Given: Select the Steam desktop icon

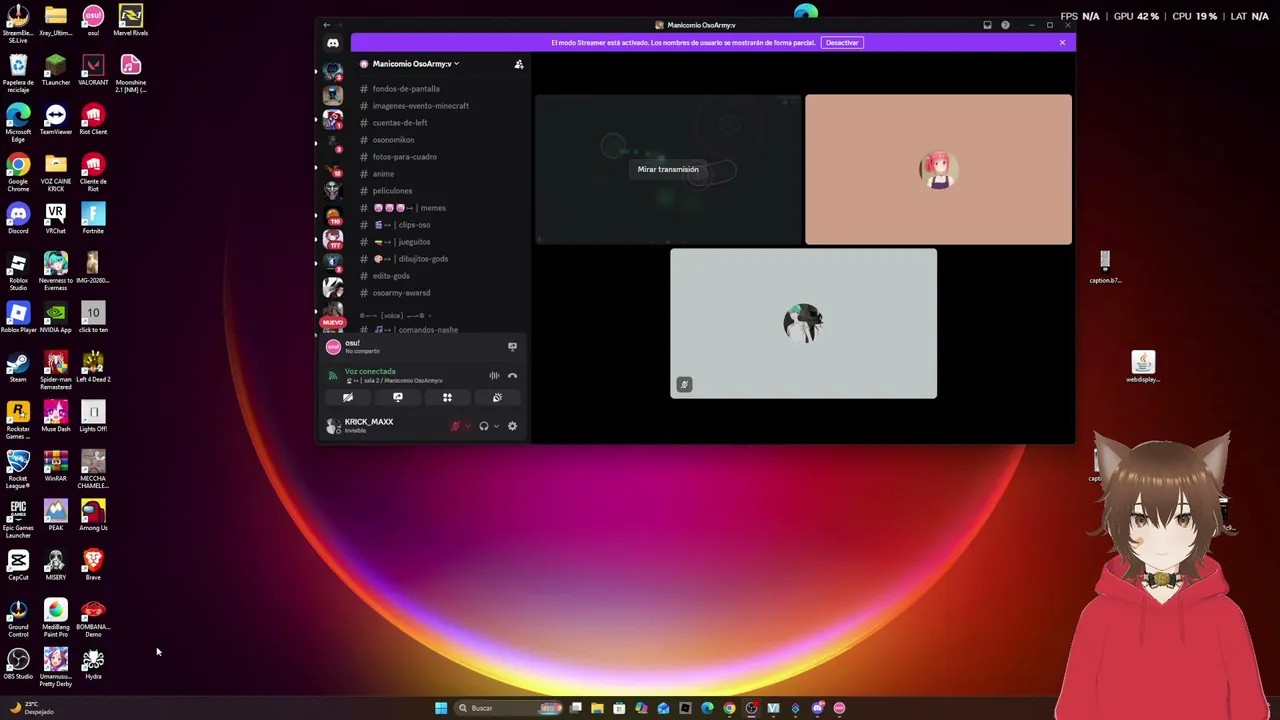Looking at the screenshot, I should click(x=18, y=367).
